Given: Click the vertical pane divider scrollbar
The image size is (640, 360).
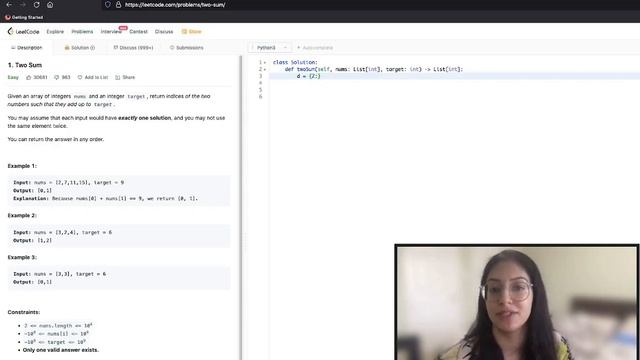Looking at the screenshot, I should point(241,207).
